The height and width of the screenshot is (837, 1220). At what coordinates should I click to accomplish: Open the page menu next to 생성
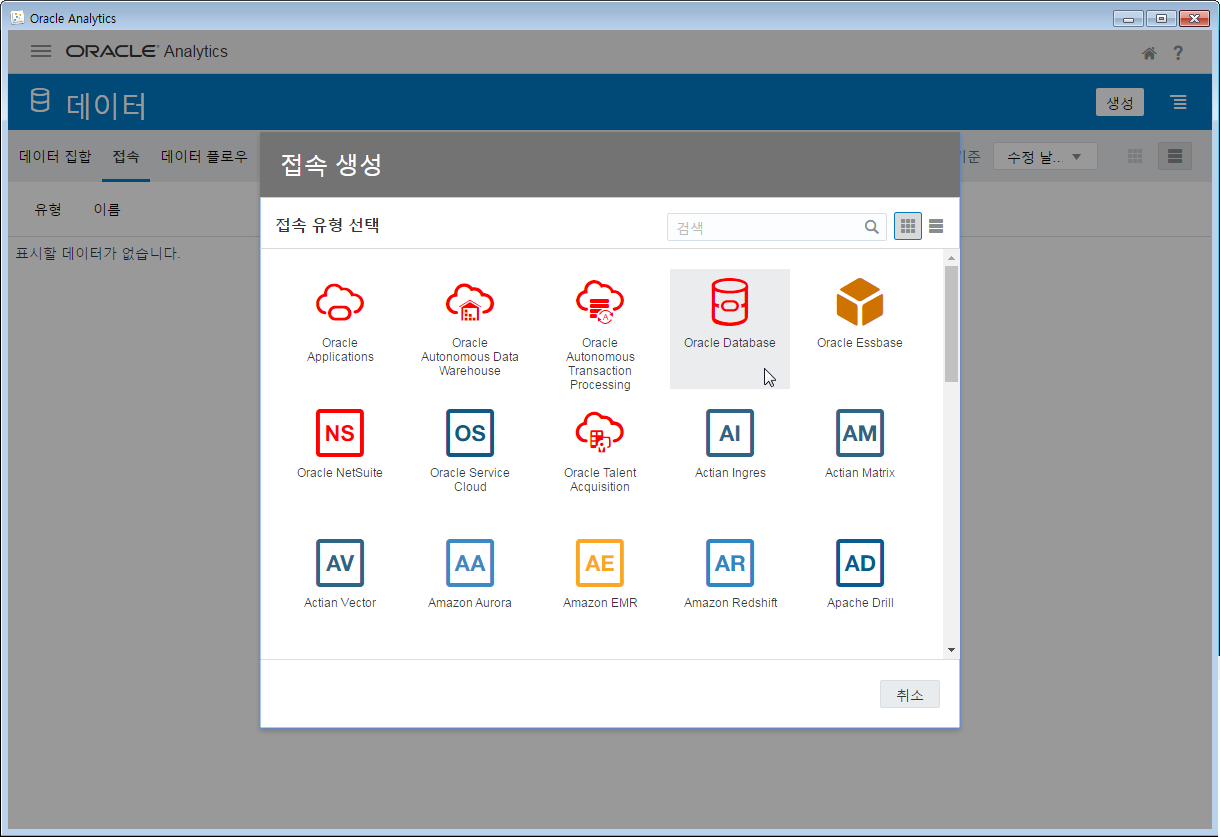[1180, 102]
